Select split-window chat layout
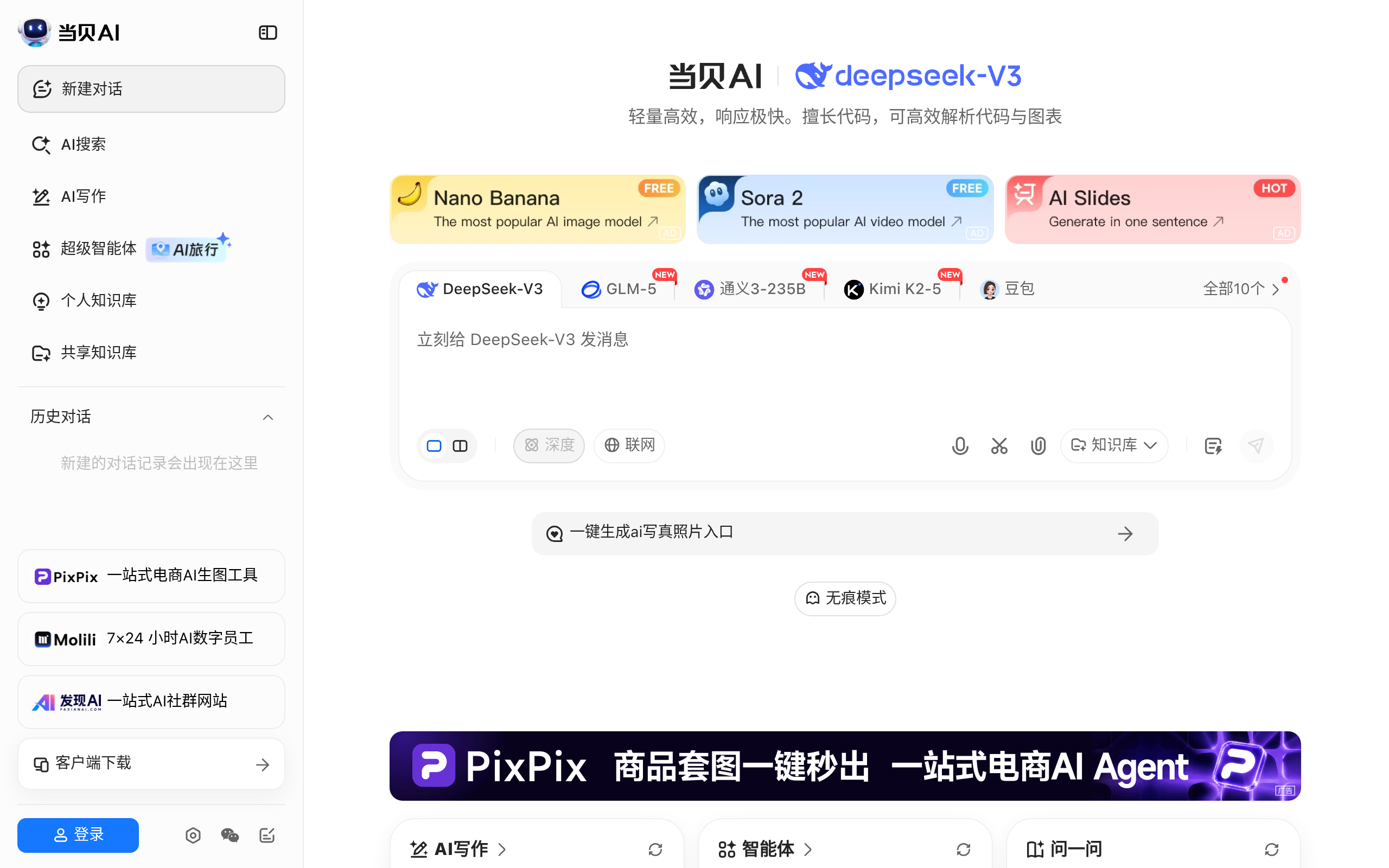The height and width of the screenshot is (868, 1389). [460, 445]
